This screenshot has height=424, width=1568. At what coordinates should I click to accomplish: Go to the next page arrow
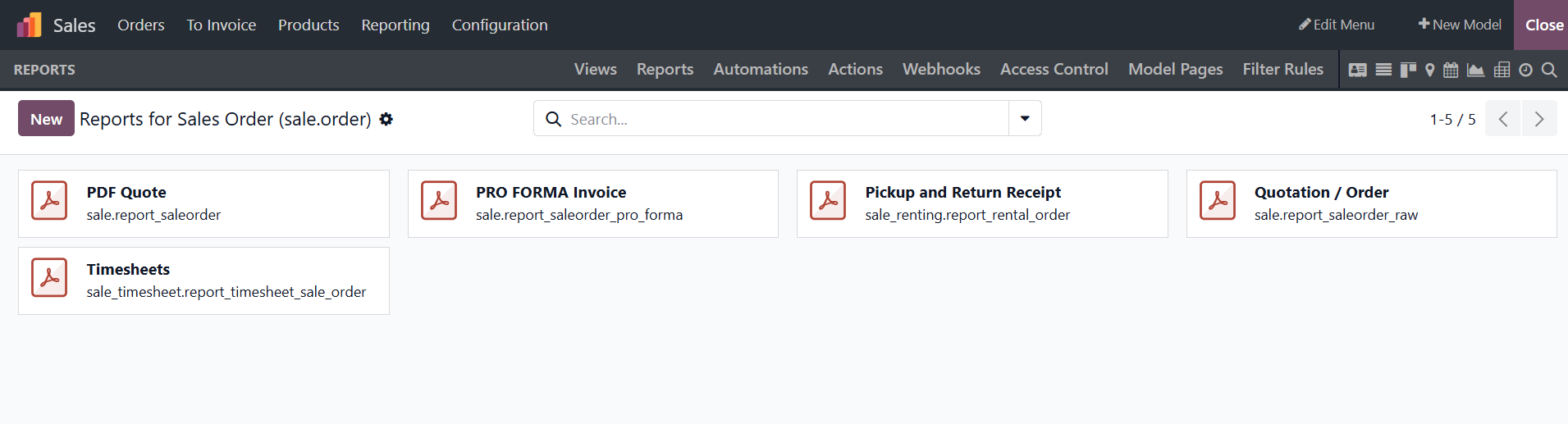[1539, 119]
